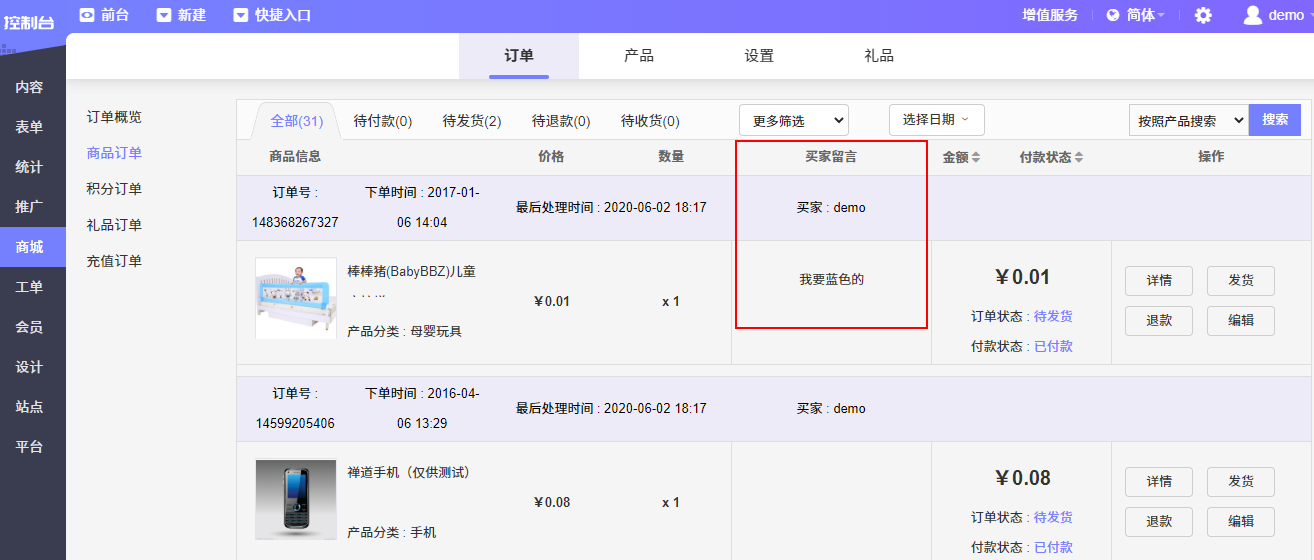Open the settings gear icon

coord(1203,16)
